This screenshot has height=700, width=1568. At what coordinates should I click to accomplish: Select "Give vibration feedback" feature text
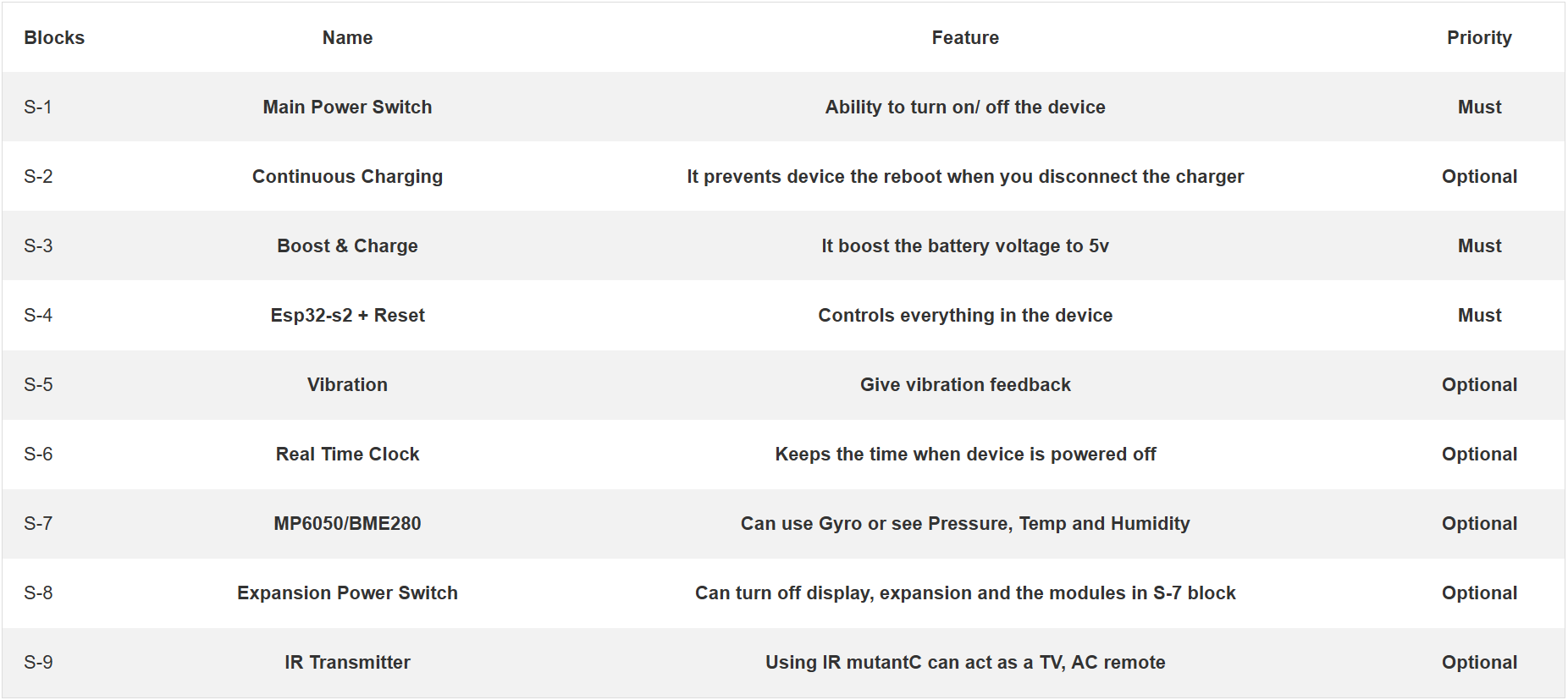tap(965, 385)
